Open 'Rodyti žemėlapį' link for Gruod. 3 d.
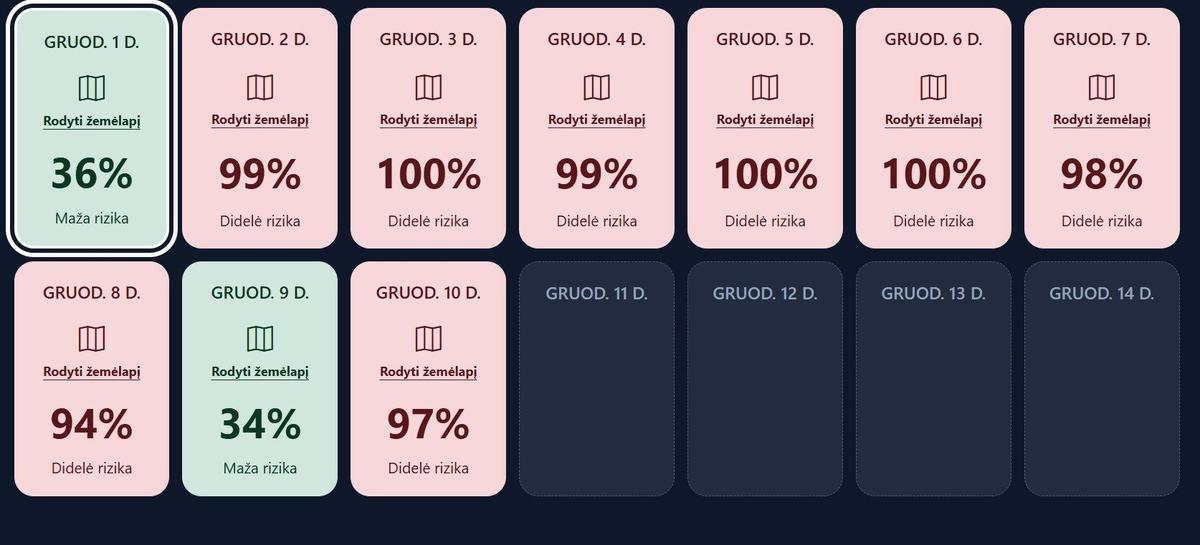 [428, 120]
